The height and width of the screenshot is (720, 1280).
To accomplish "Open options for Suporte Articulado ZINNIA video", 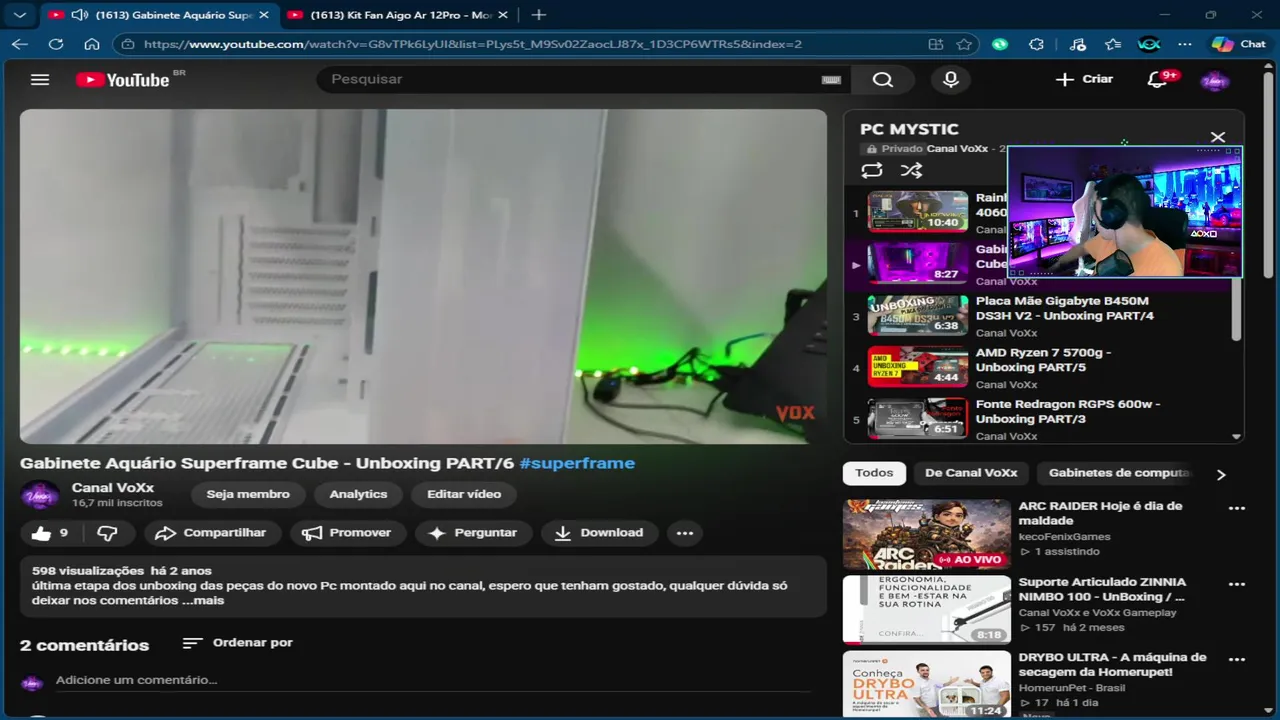I will 1237,584.
